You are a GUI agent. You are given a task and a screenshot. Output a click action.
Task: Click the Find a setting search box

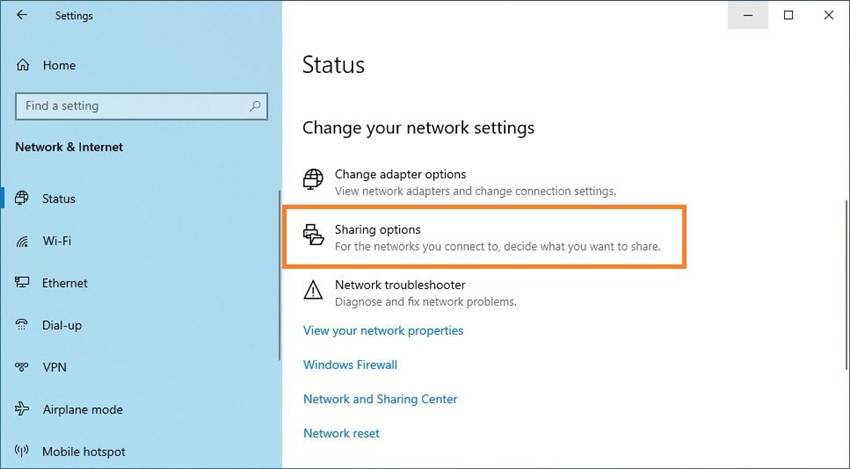click(130, 106)
